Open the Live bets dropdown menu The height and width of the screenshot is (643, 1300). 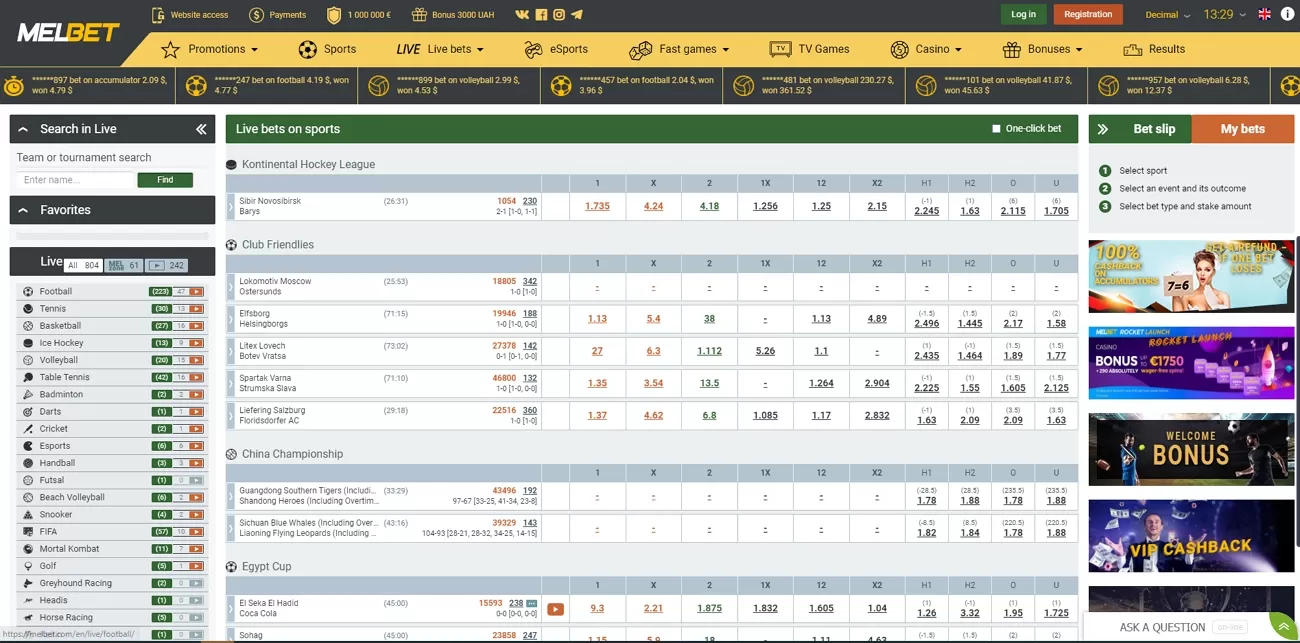click(440, 49)
